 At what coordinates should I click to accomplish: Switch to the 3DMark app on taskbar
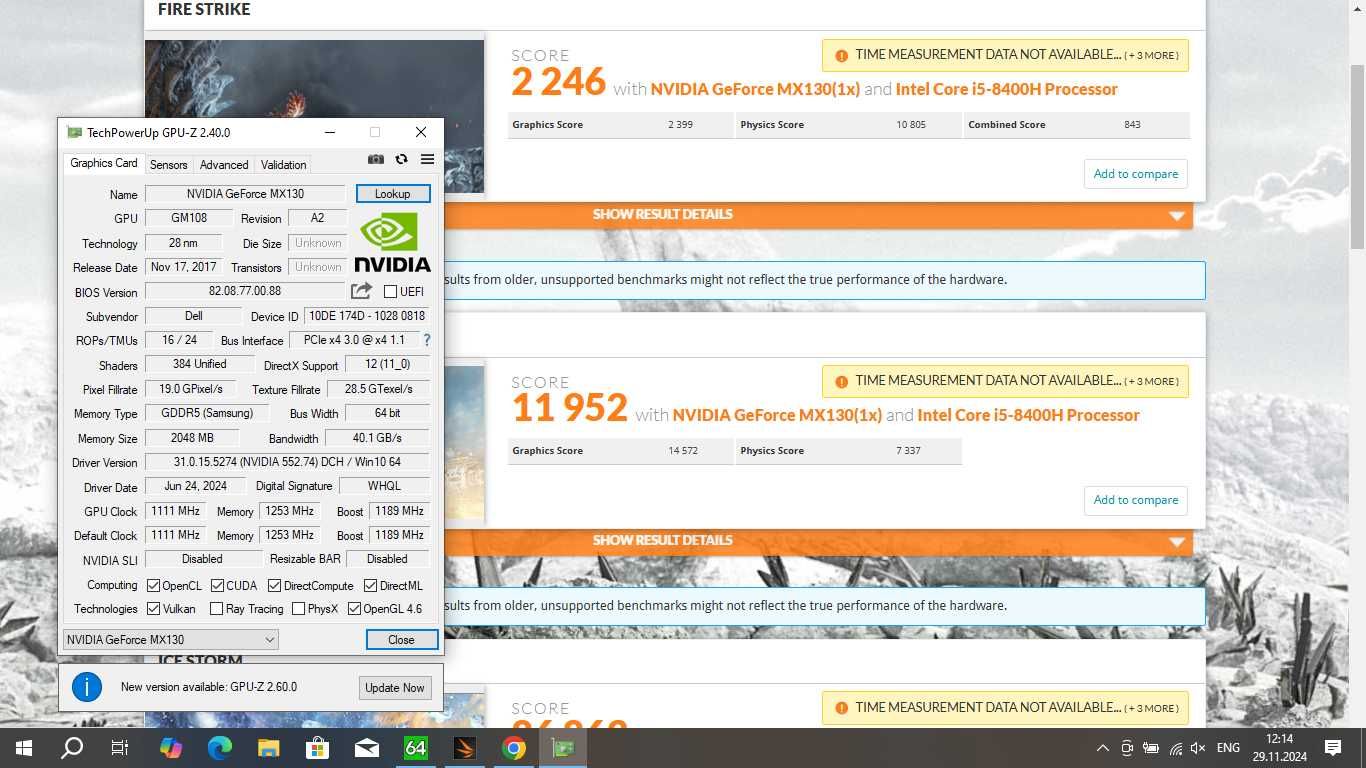click(x=464, y=747)
